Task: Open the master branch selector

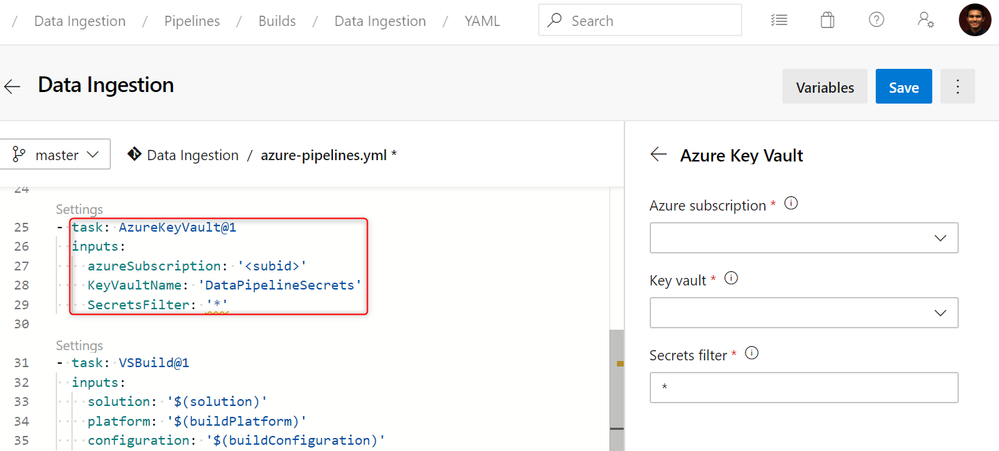Action: pos(55,155)
